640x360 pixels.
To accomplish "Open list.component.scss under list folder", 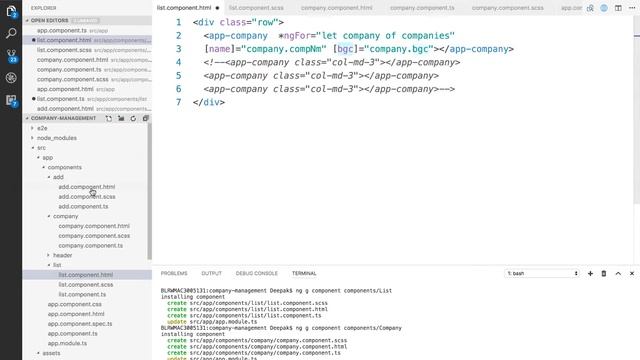I will [x=86, y=285].
